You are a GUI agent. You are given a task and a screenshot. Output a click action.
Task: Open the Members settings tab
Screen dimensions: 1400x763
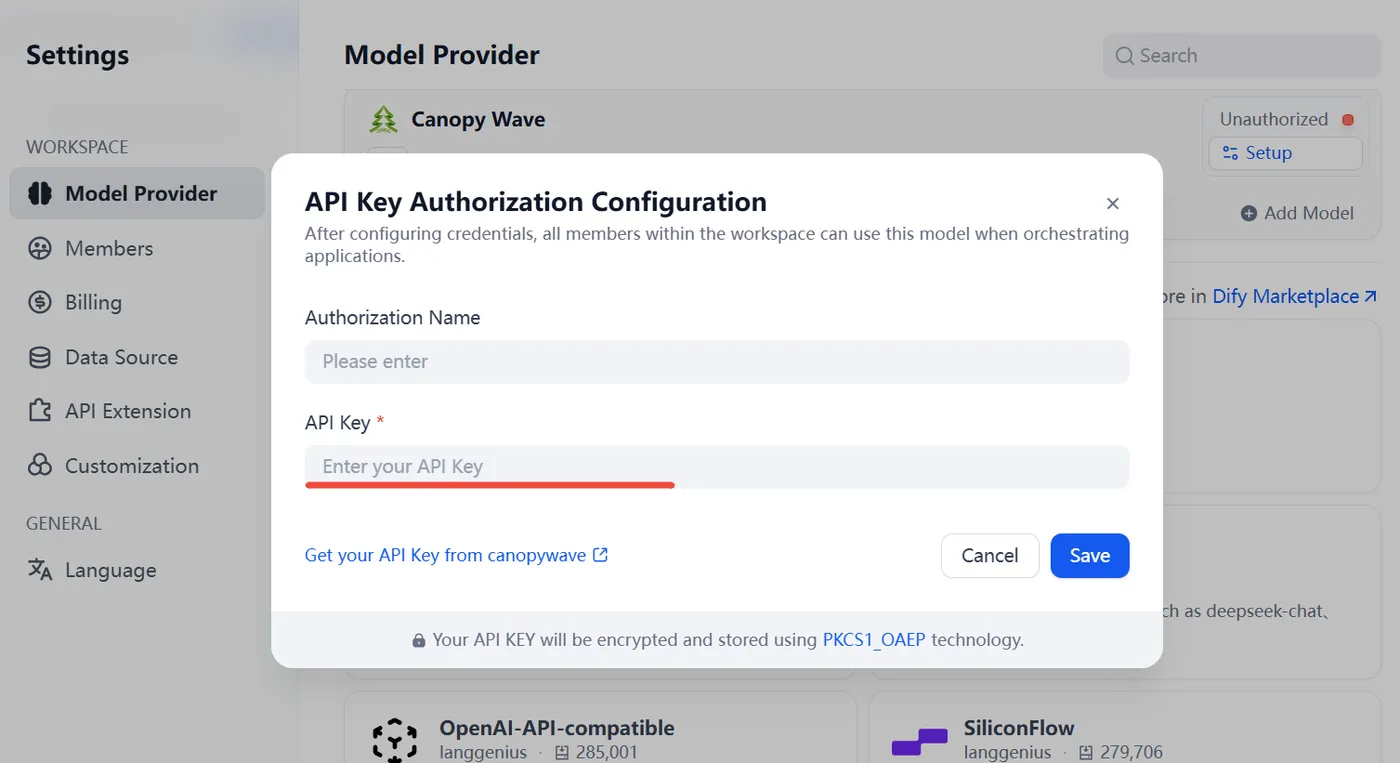tap(109, 249)
